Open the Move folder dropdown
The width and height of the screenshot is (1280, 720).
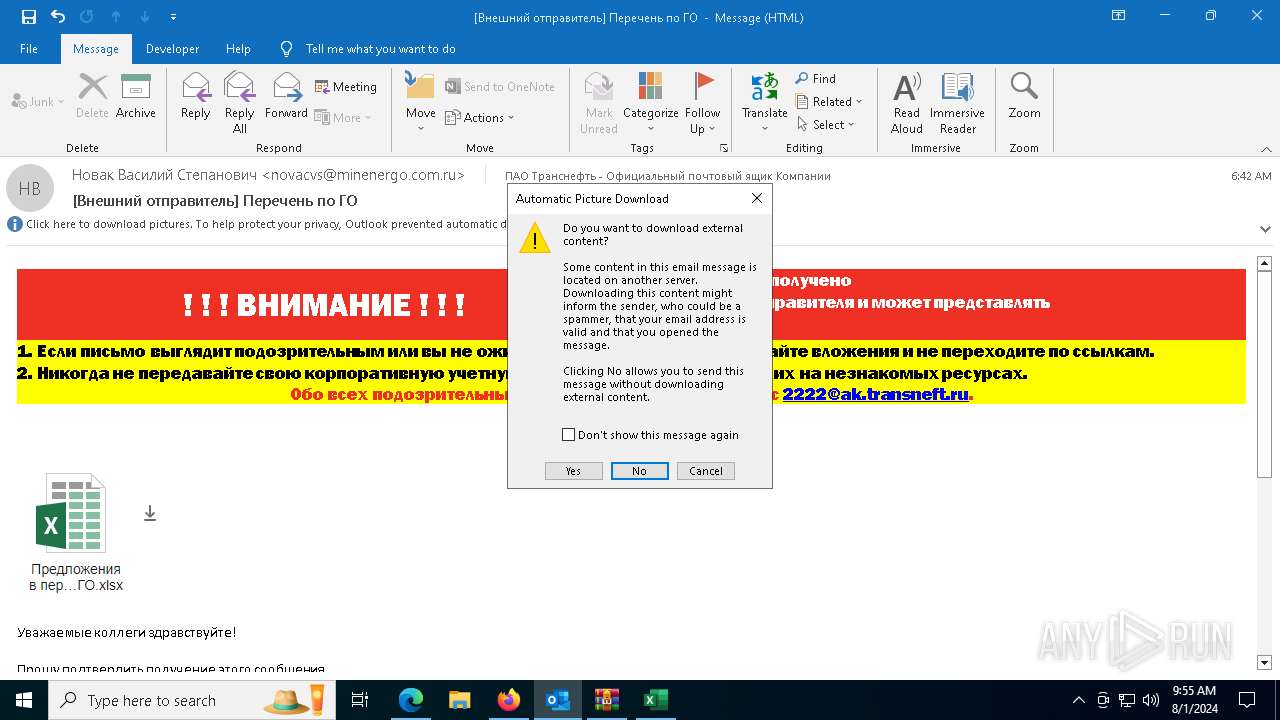tap(421, 102)
